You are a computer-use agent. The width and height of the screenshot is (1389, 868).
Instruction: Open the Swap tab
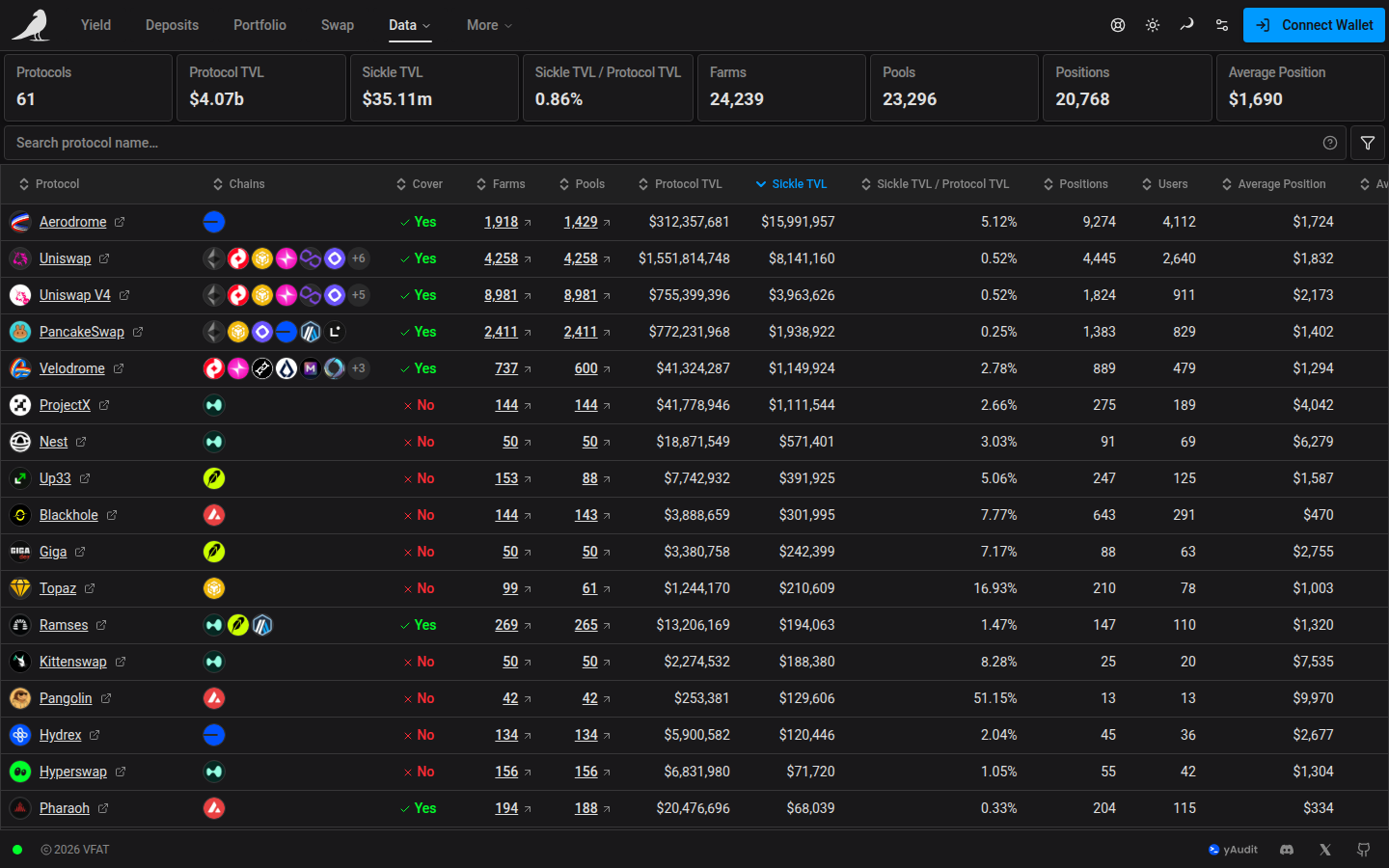[338, 25]
